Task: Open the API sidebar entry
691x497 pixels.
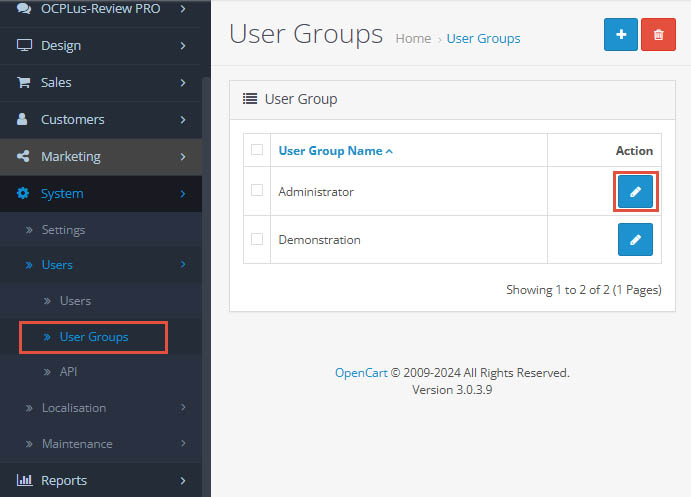Action: 101,372
